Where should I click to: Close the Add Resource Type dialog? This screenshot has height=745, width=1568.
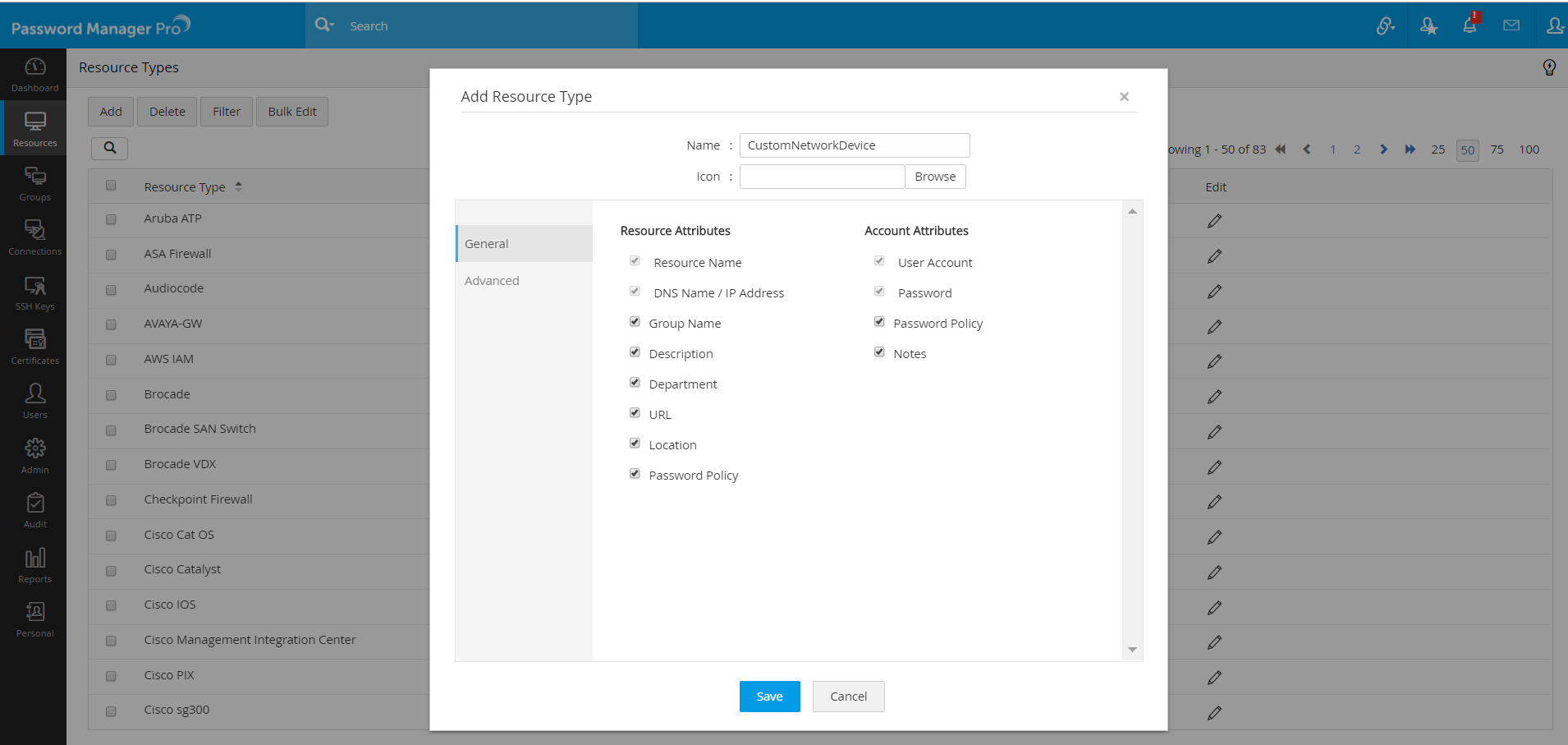(x=1124, y=97)
